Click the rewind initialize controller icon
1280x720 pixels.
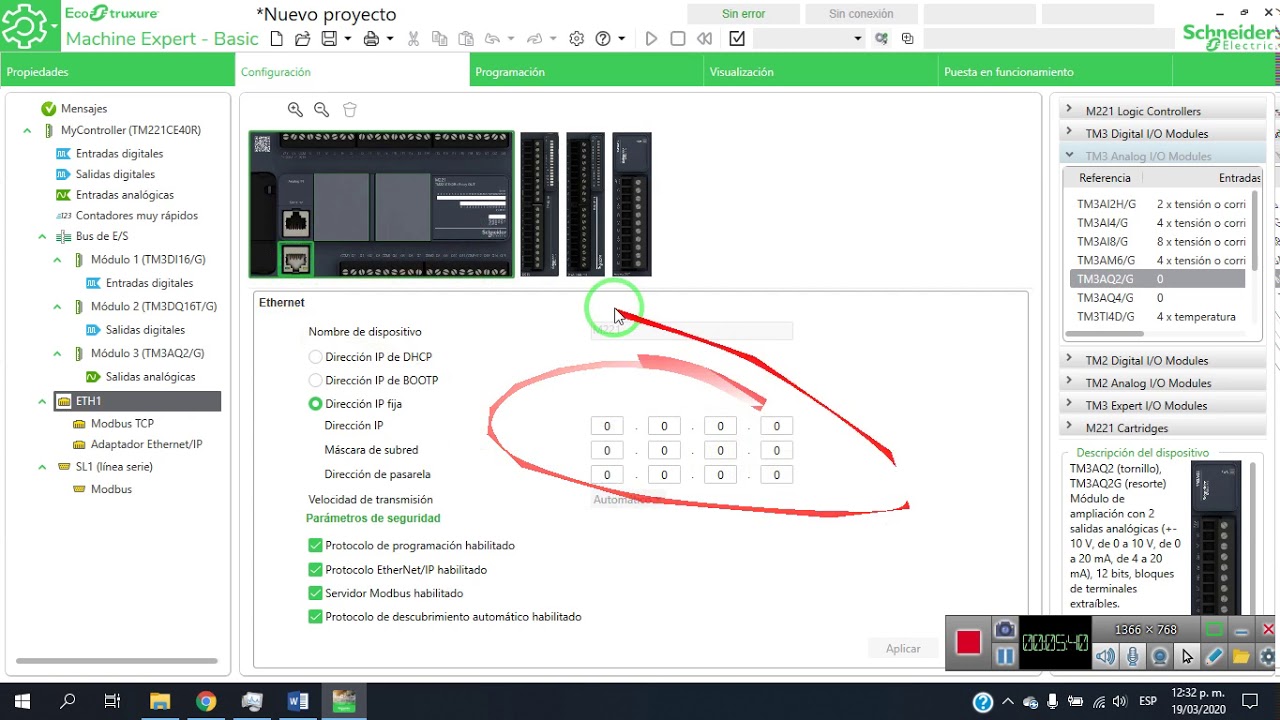pyautogui.click(x=705, y=39)
